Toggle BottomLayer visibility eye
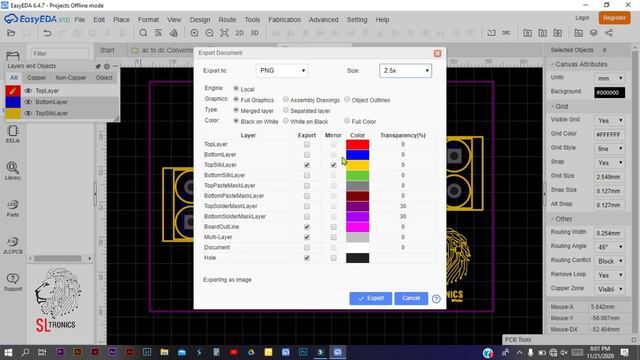The width and height of the screenshot is (640, 360). click(28, 102)
